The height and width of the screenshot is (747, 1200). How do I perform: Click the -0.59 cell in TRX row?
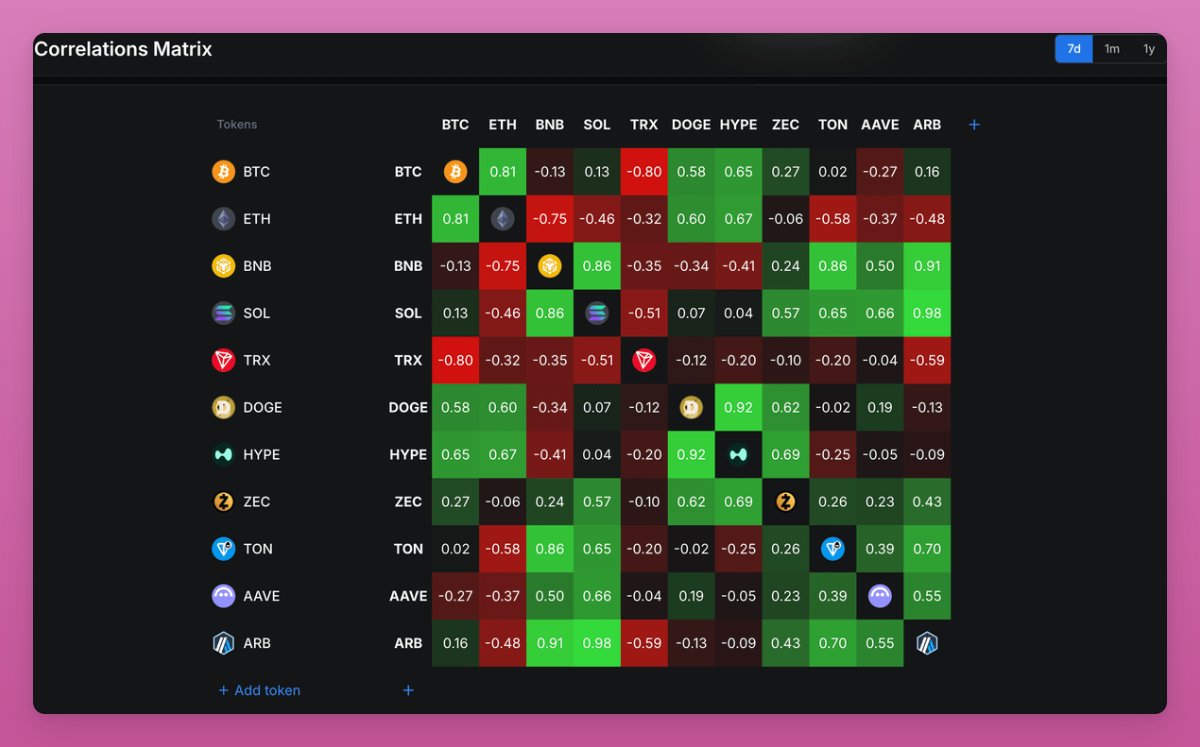tap(927, 360)
